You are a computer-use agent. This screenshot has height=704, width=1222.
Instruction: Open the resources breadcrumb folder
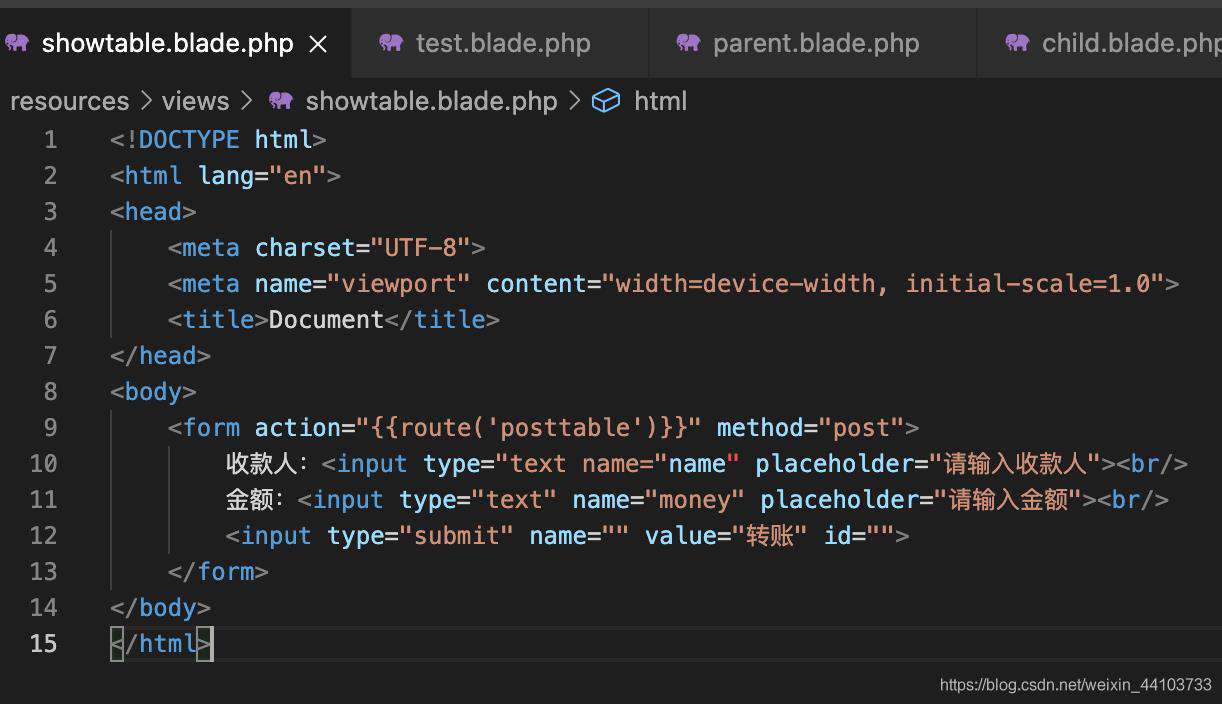click(x=69, y=101)
